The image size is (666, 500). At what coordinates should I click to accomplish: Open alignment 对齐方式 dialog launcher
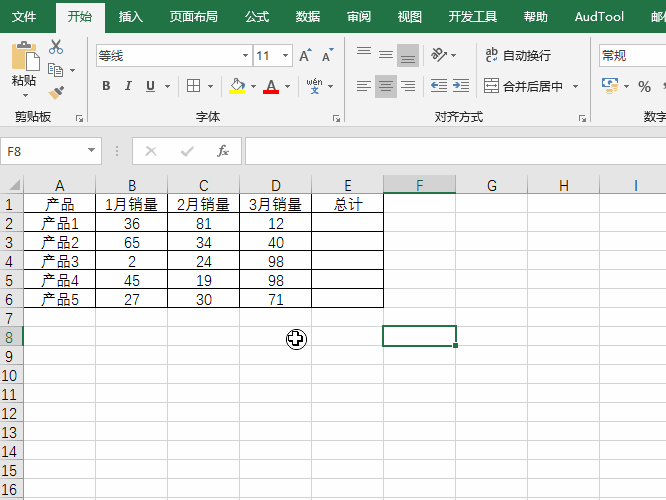tap(582, 119)
